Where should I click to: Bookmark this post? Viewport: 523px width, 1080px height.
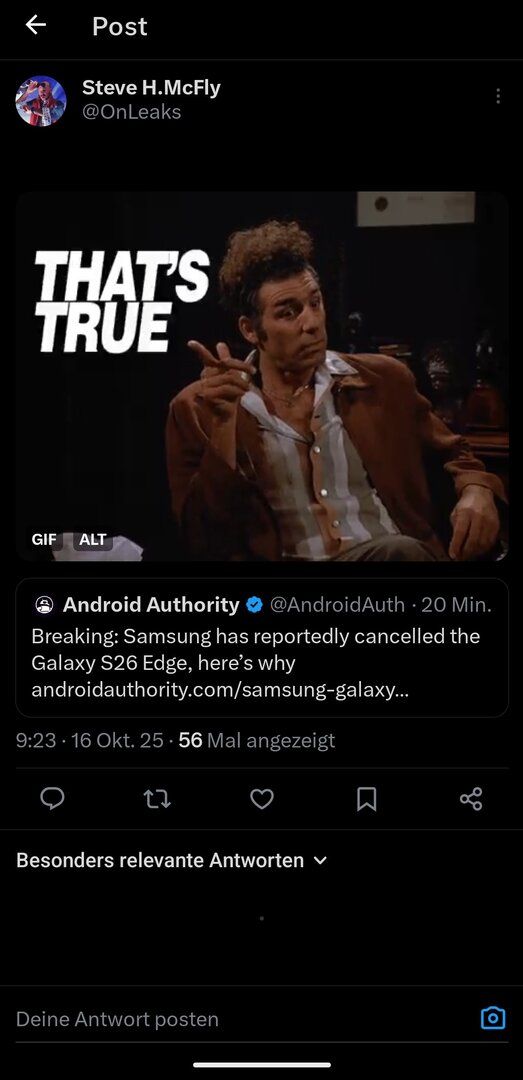tap(367, 799)
